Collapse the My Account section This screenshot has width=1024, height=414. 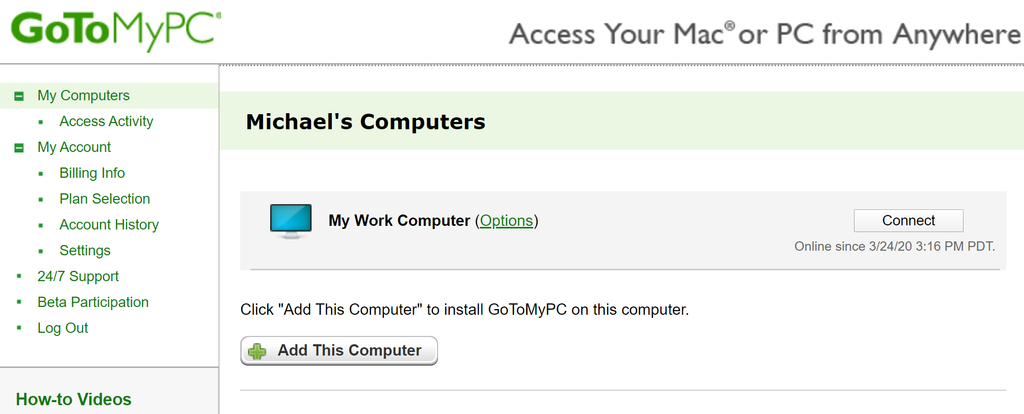pyautogui.click(x=19, y=148)
